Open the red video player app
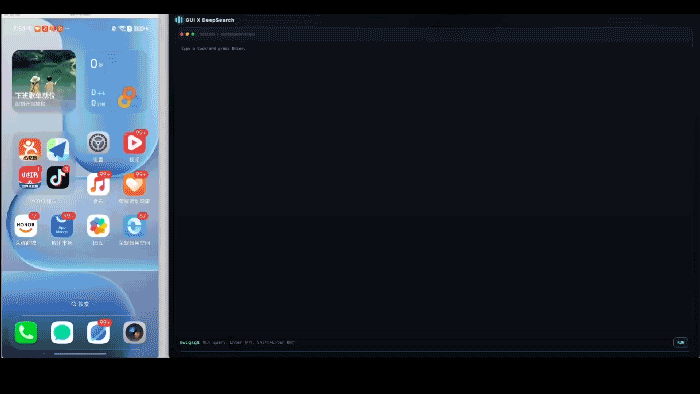Viewport: 700px width, 394px height. pos(134,143)
